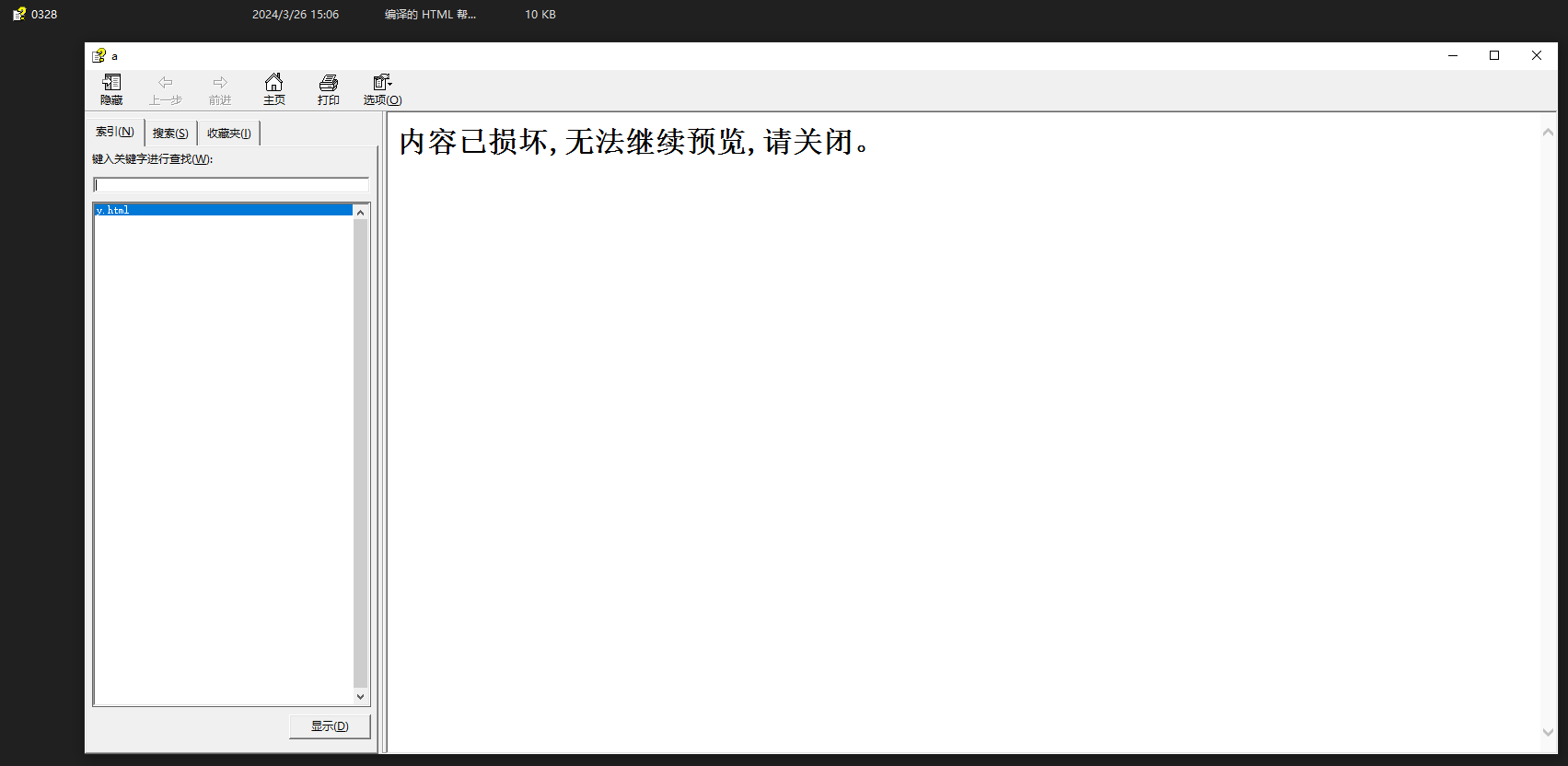This screenshot has height=766, width=1568.
Task: Select the y.html index entry
Action: 223,210
